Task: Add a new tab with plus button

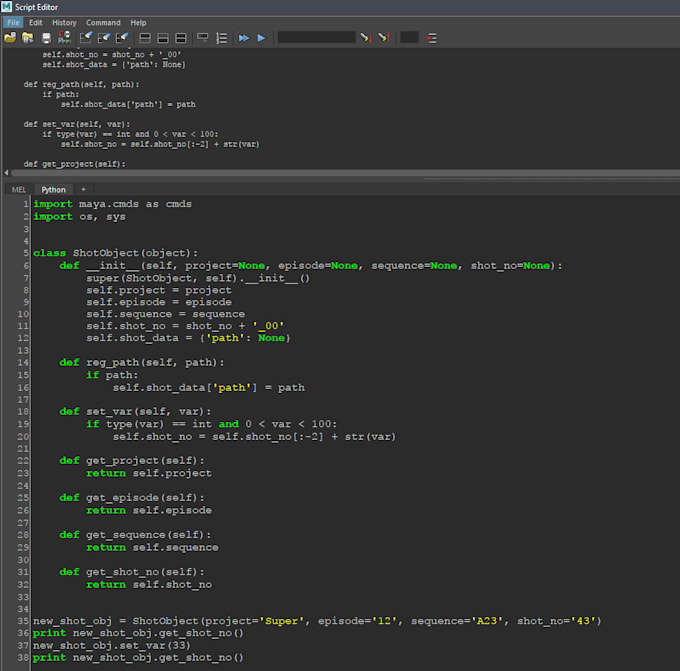Action: (83, 189)
